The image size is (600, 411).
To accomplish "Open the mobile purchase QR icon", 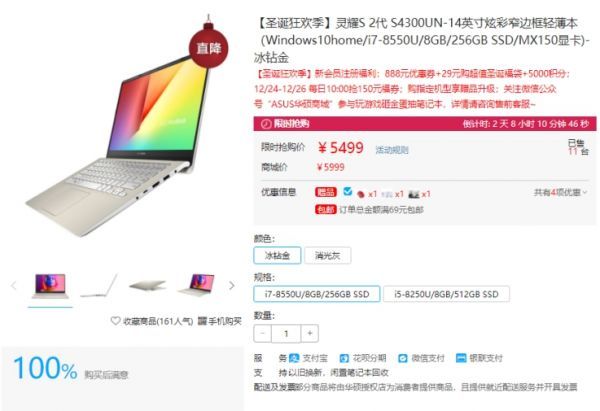I will (x=202, y=321).
